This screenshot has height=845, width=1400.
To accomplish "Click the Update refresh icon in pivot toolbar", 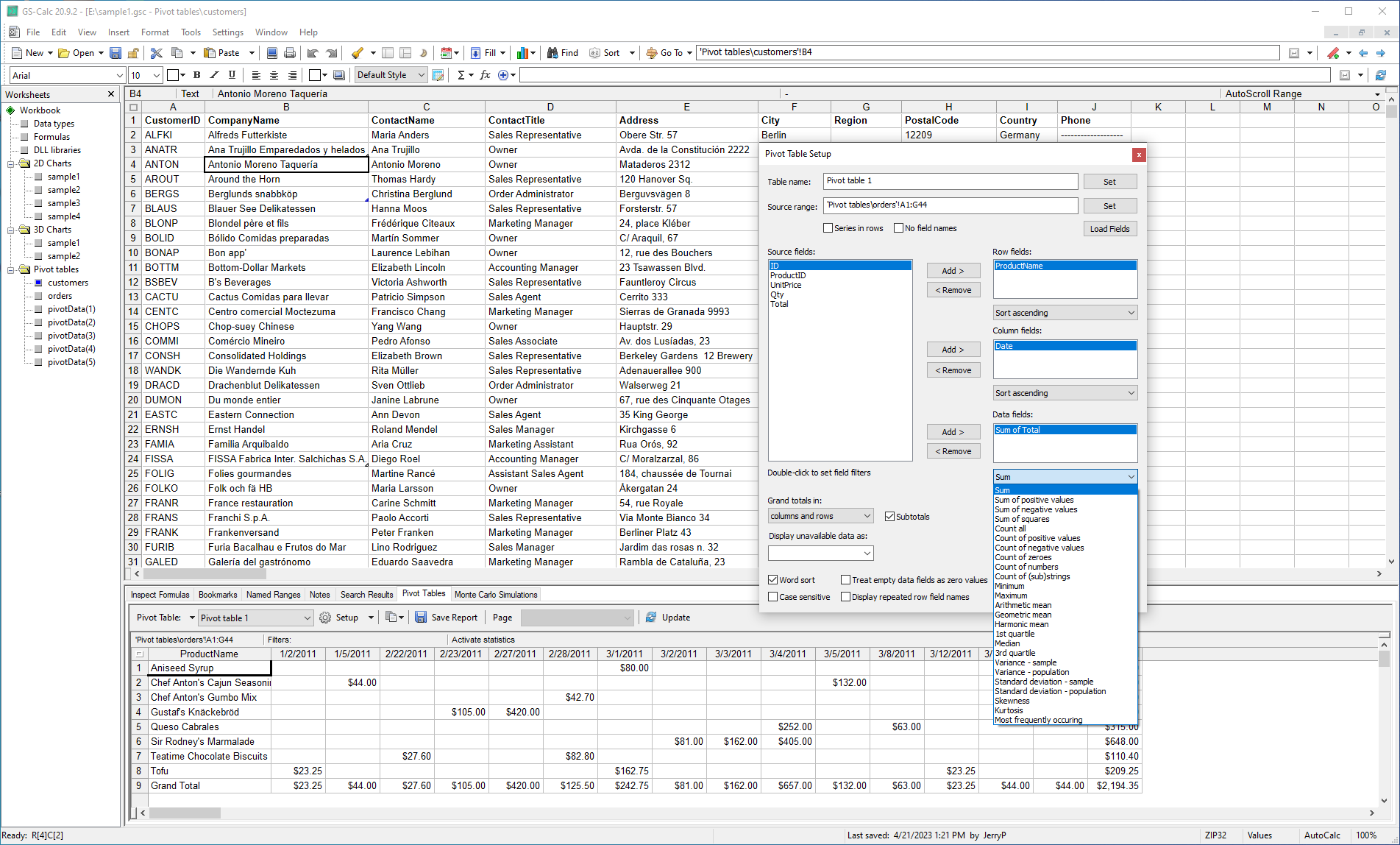I will pyautogui.click(x=651, y=618).
